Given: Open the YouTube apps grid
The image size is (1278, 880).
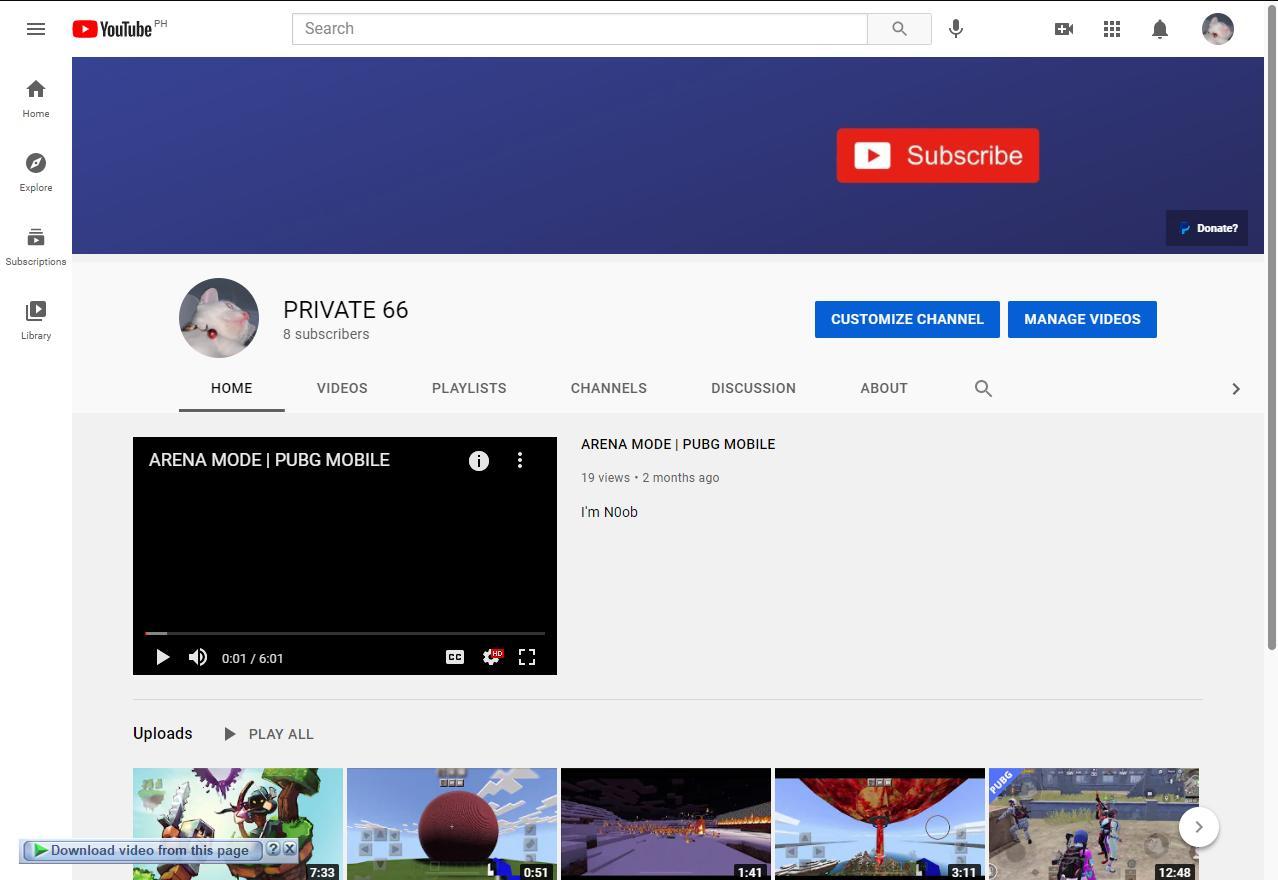Looking at the screenshot, I should (1112, 29).
